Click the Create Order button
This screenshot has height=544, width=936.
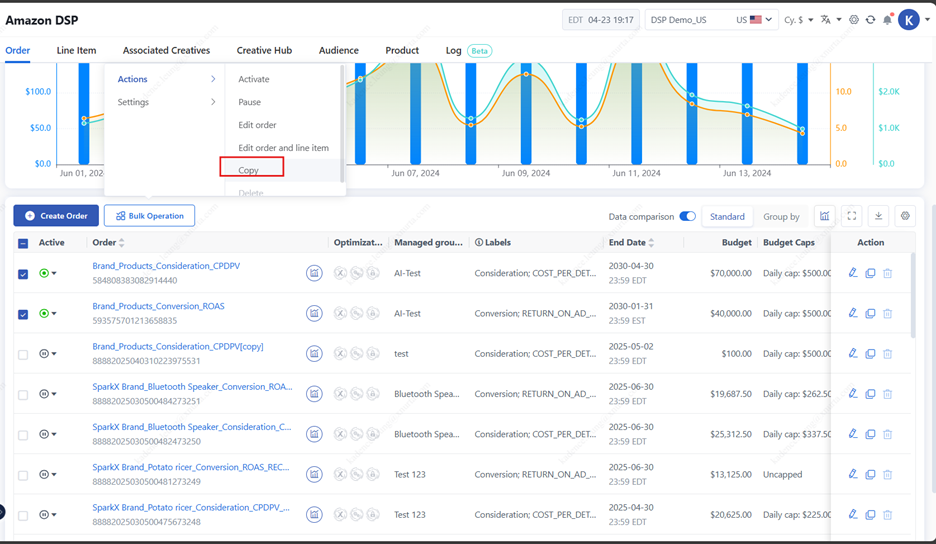pyautogui.click(x=56, y=216)
